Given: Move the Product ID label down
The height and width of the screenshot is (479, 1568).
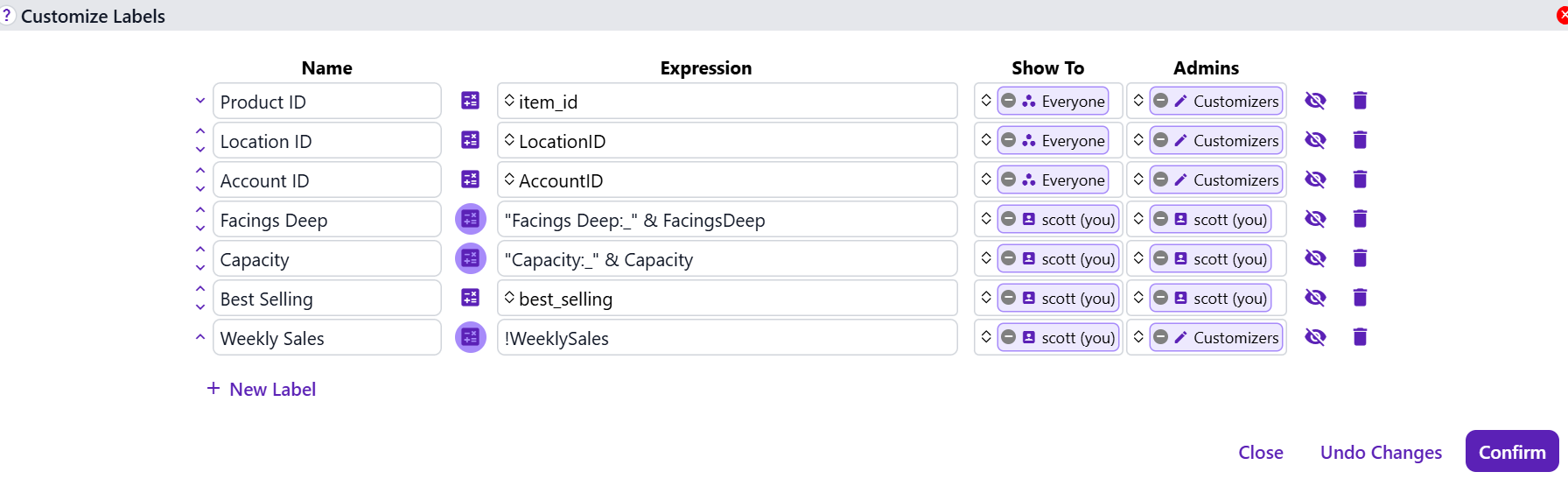Looking at the screenshot, I should pyautogui.click(x=200, y=101).
